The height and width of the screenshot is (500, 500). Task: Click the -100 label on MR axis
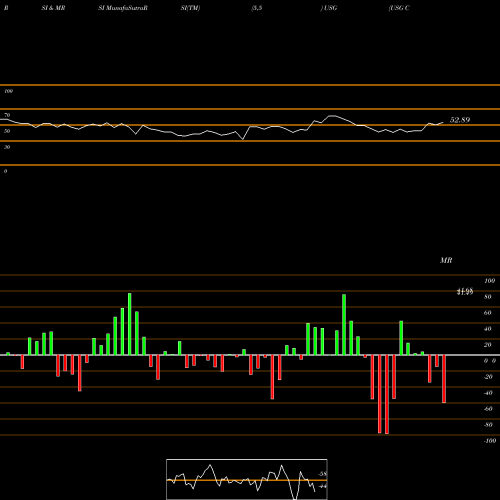click(490, 441)
